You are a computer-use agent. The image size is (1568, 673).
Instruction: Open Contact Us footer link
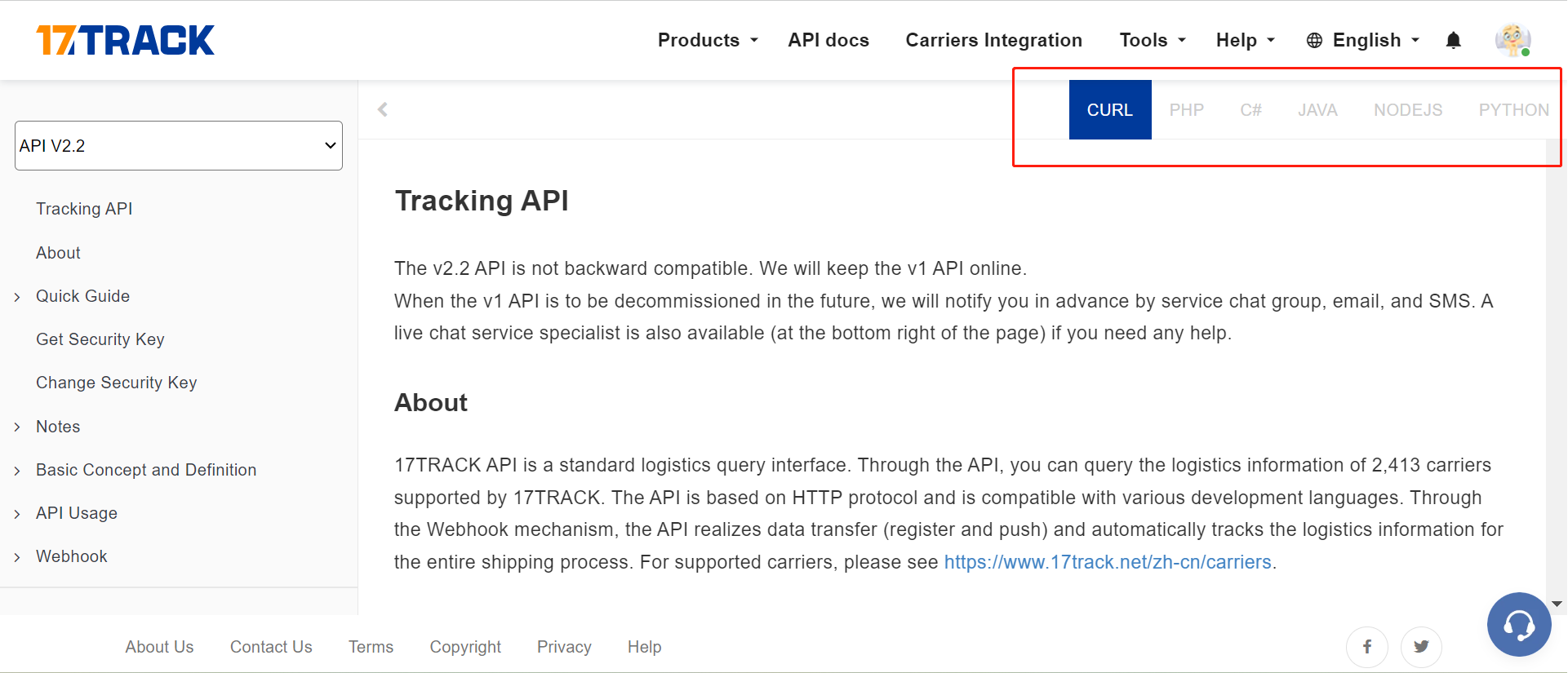click(x=271, y=647)
